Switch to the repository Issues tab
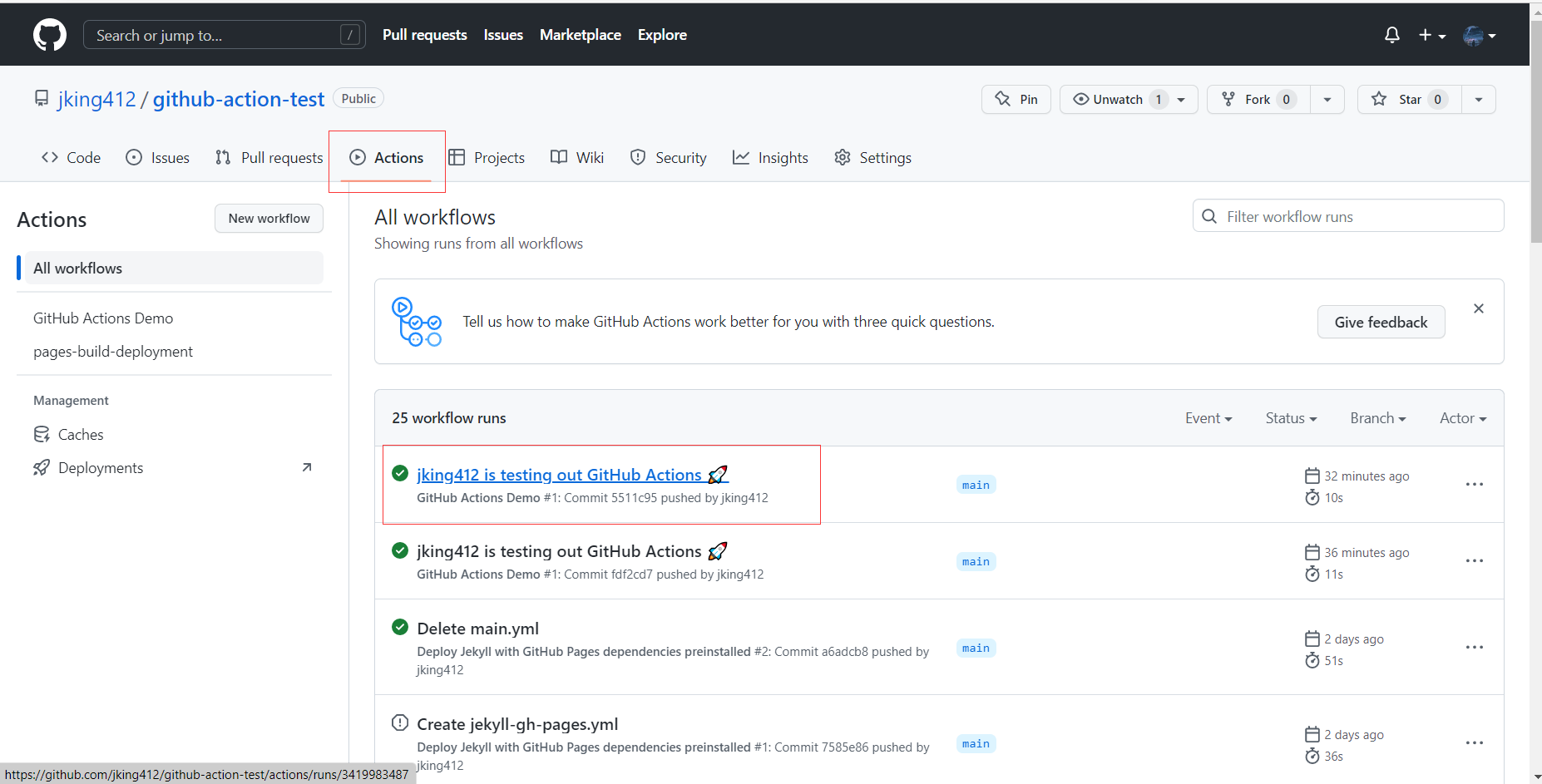The image size is (1542, 784). [x=157, y=157]
